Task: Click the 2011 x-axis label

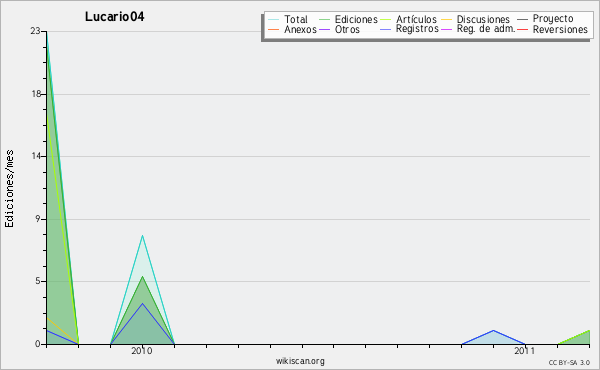Action: [x=525, y=351]
